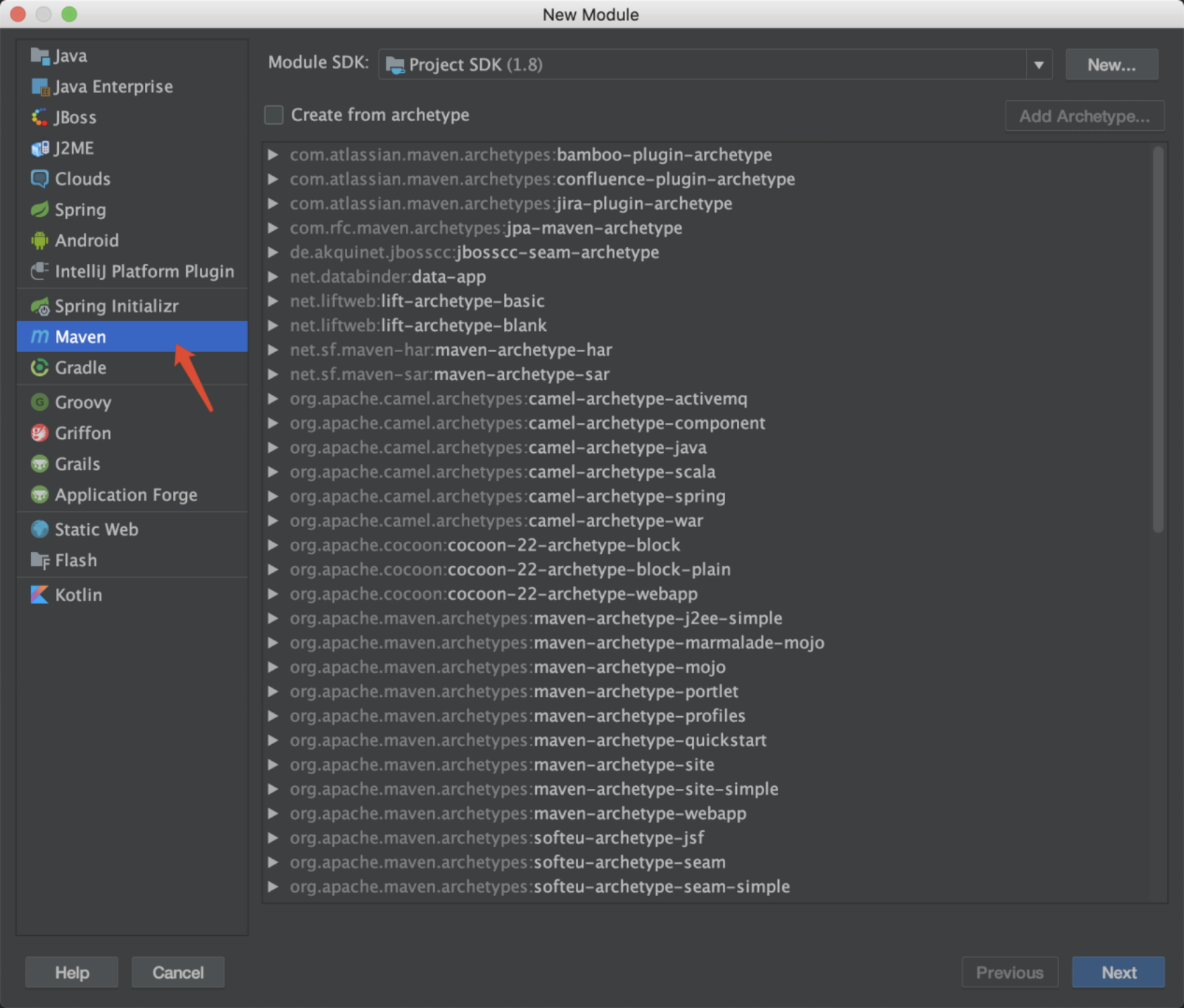Image resolution: width=1184 pixels, height=1008 pixels.
Task: Click the Kotlin logo icon
Action: 40,595
